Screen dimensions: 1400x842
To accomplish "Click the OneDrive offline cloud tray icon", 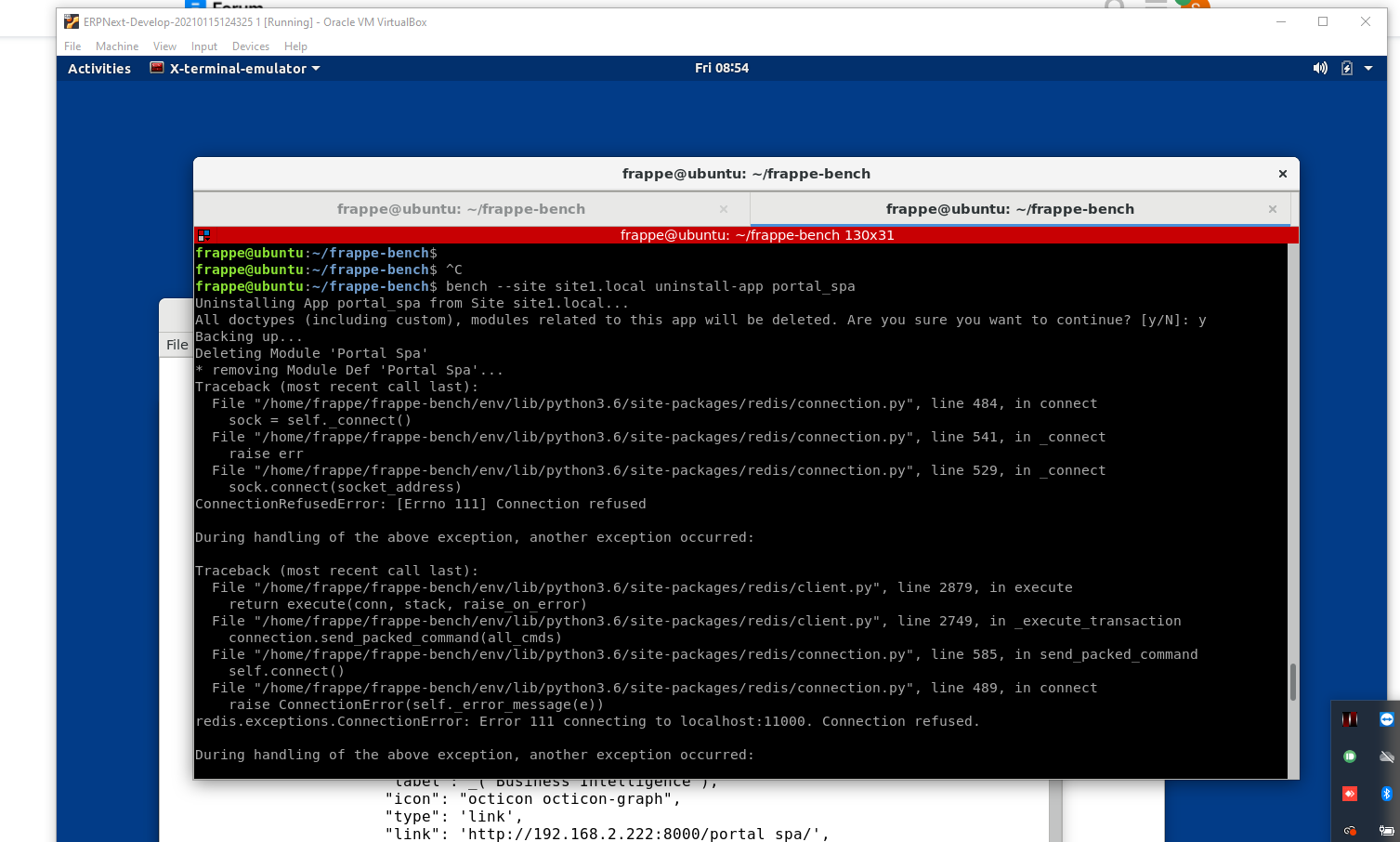I will (1387, 756).
